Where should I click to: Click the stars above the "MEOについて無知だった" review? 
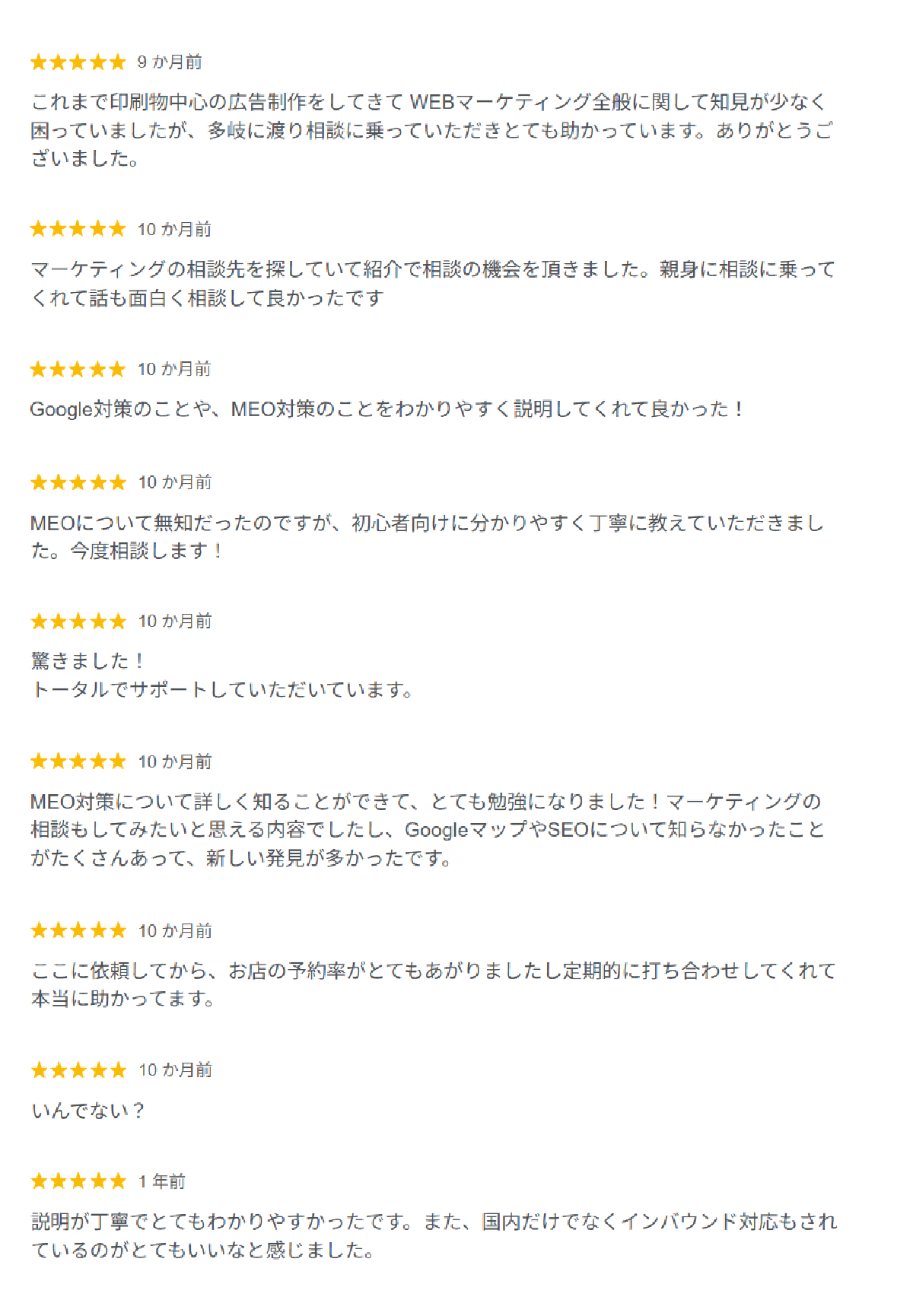point(78,482)
